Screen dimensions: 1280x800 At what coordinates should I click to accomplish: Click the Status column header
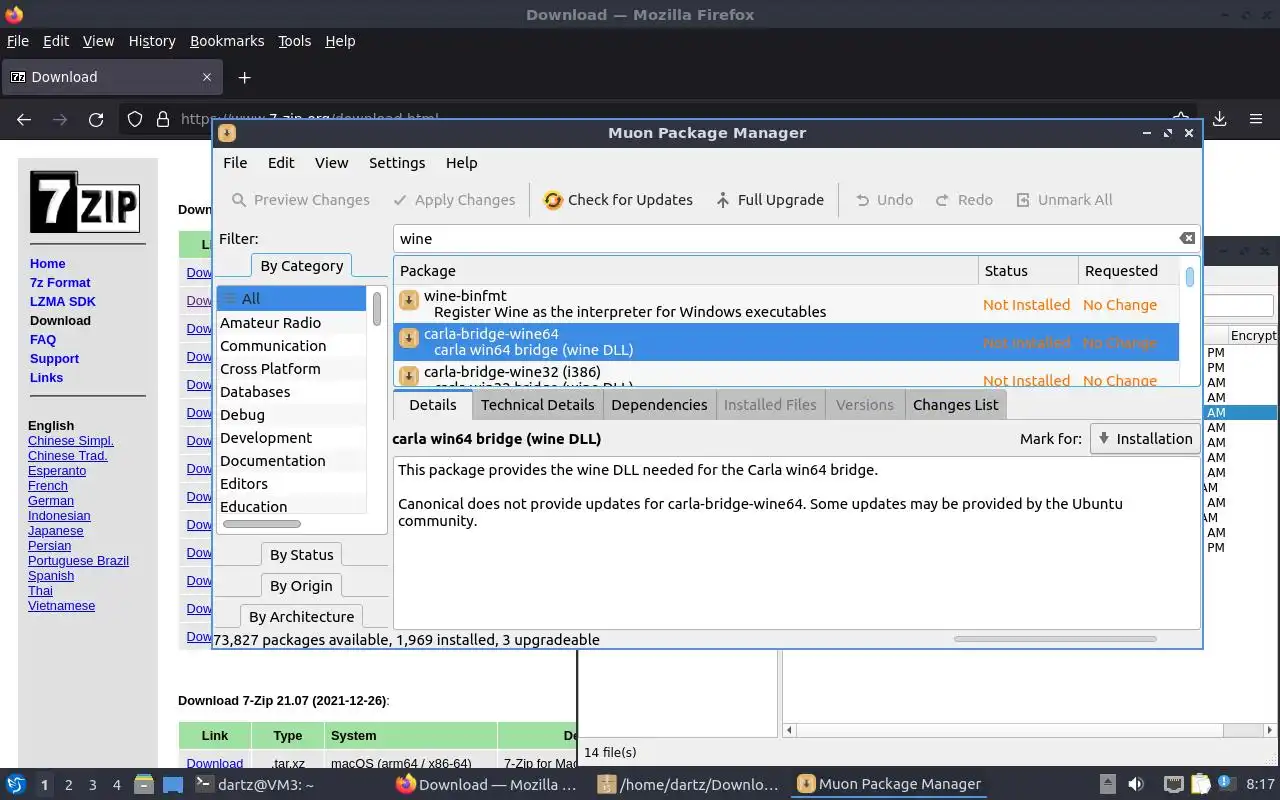point(1027,270)
